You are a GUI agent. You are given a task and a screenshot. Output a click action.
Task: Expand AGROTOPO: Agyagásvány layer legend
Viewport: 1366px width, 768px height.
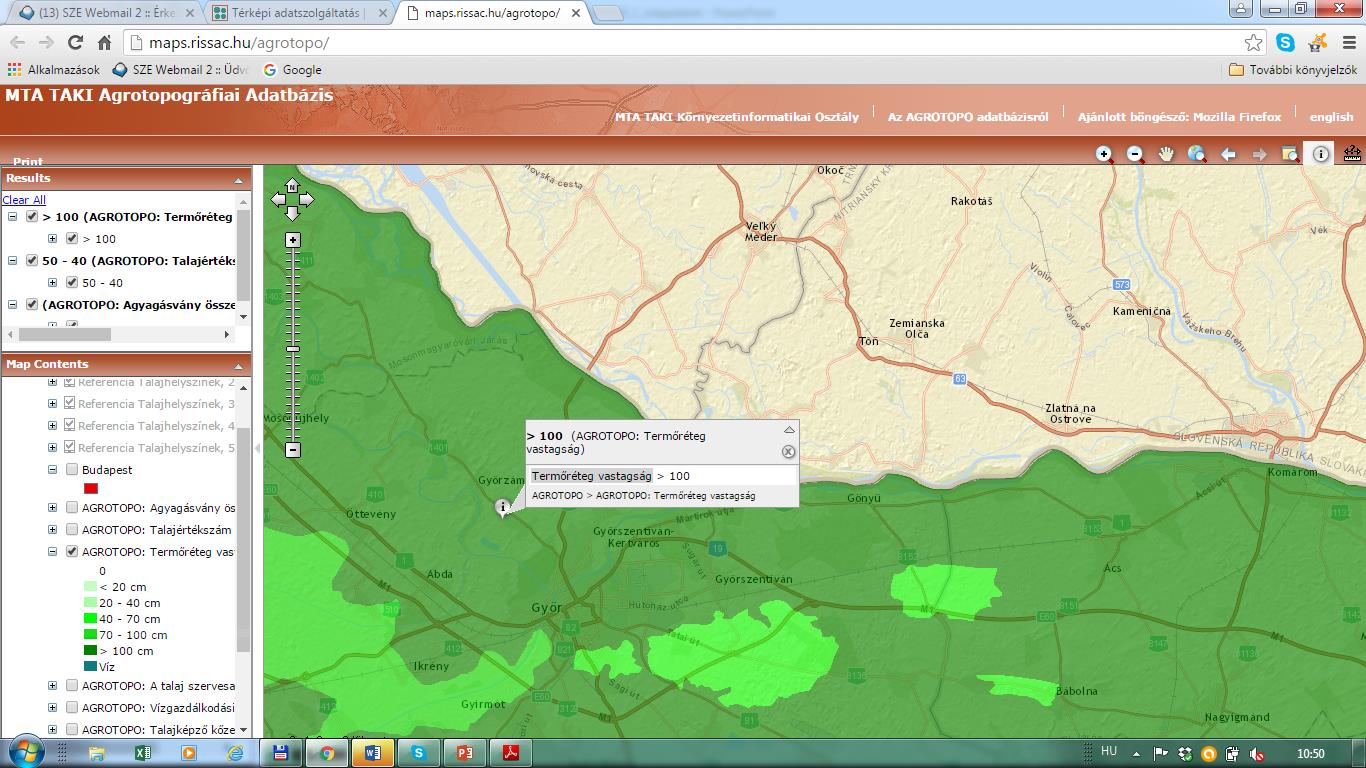coord(52,507)
